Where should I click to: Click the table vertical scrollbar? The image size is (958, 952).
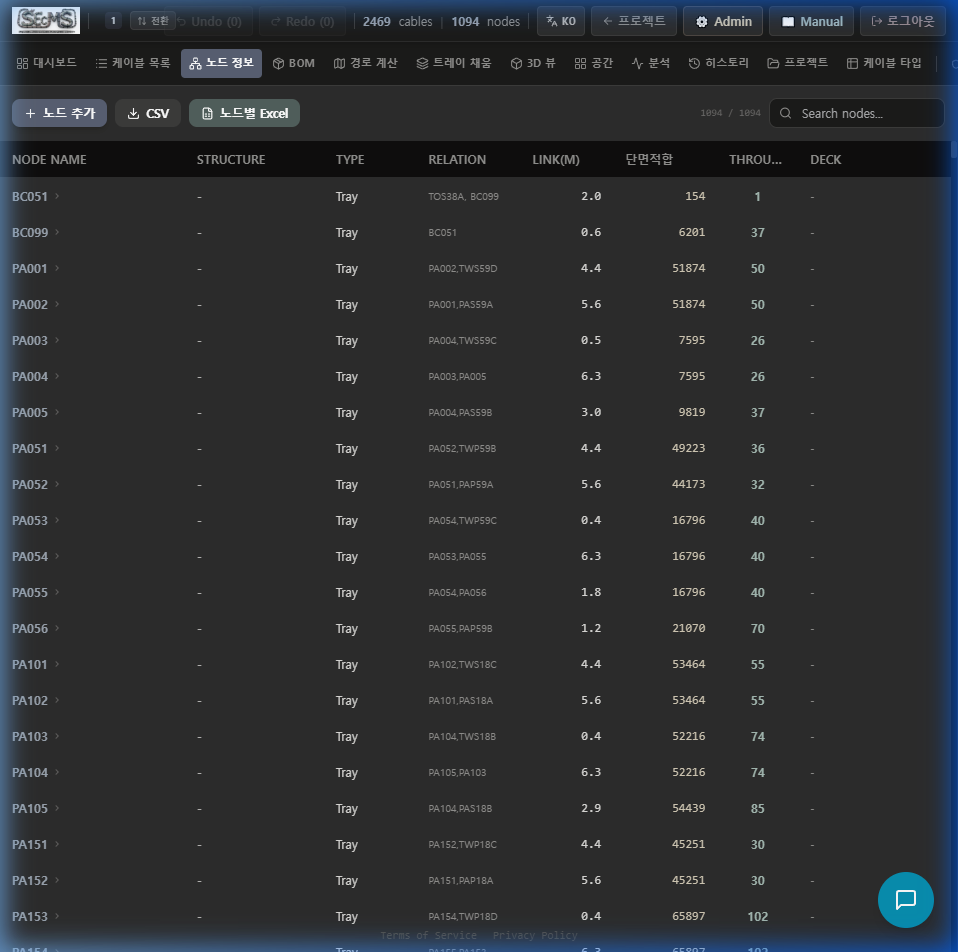click(954, 150)
